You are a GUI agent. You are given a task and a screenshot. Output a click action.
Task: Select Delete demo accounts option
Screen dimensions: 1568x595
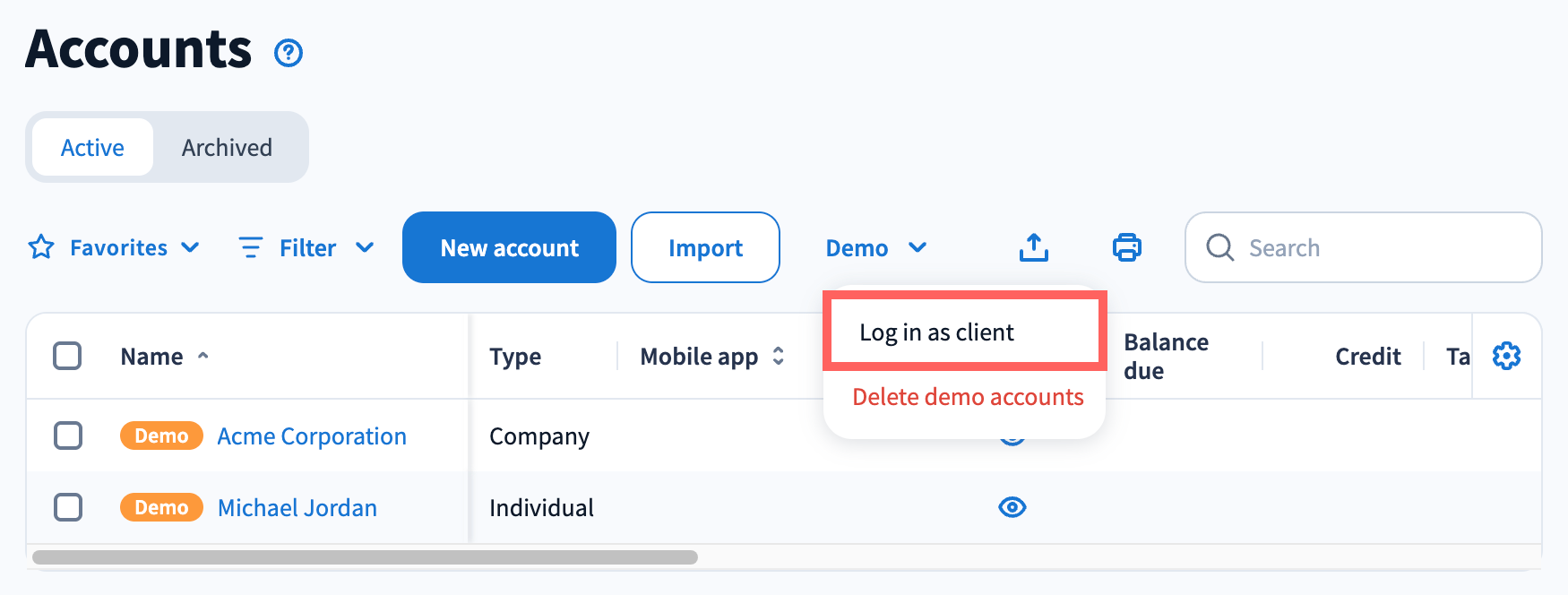pyautogui.click(x=968, y=397)
